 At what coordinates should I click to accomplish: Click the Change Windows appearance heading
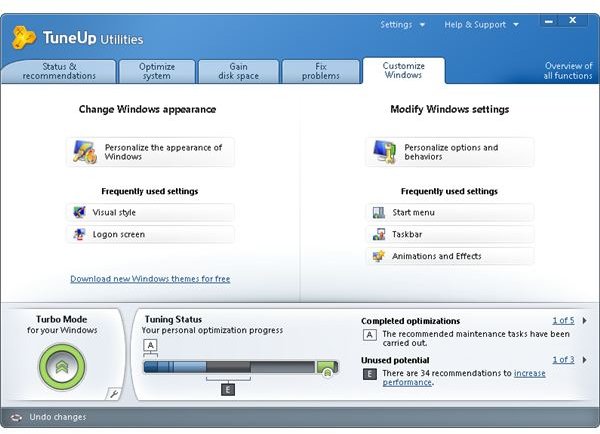click(147, 109)
